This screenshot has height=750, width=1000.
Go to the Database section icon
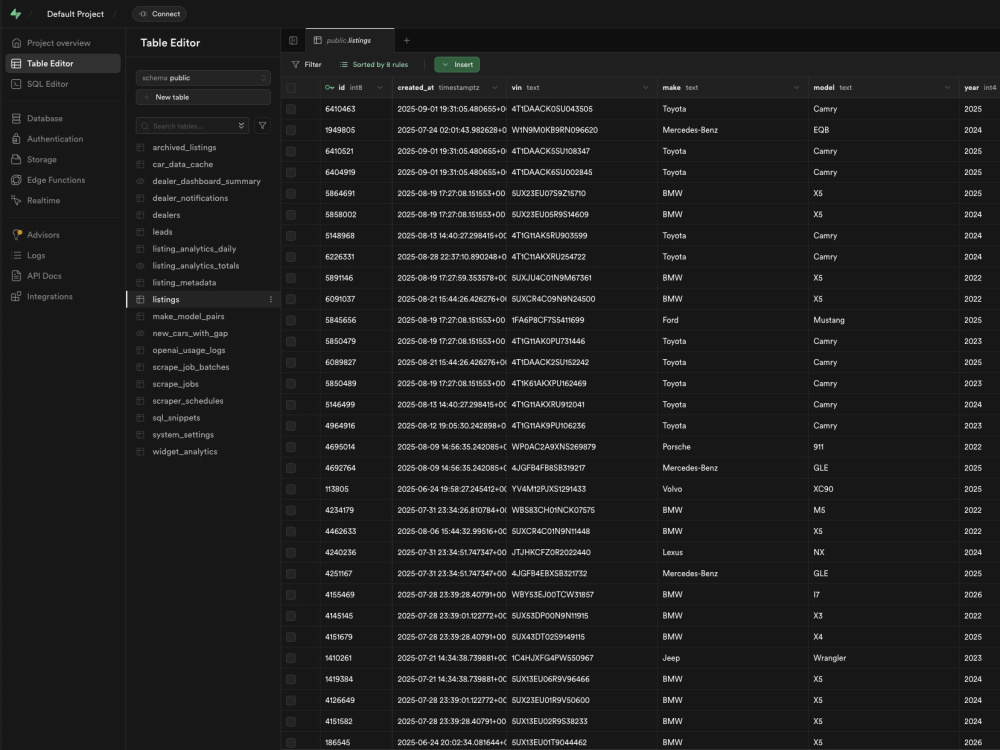pyautogui.click(x=17, y=119)
